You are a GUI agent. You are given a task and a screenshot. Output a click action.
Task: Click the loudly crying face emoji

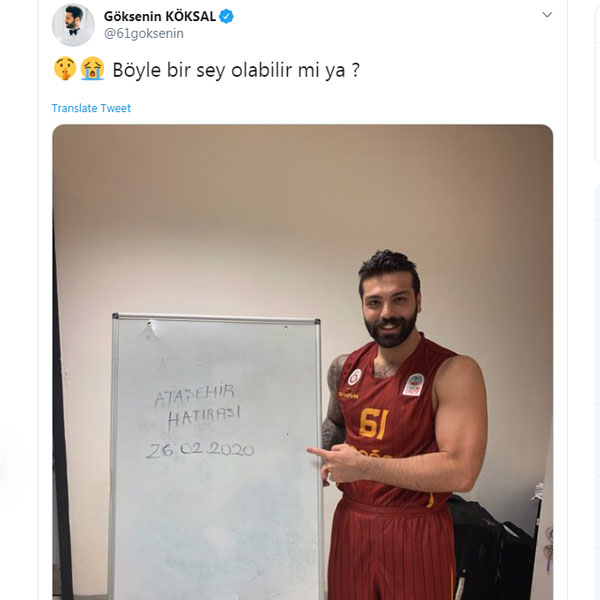click(92, 68)
